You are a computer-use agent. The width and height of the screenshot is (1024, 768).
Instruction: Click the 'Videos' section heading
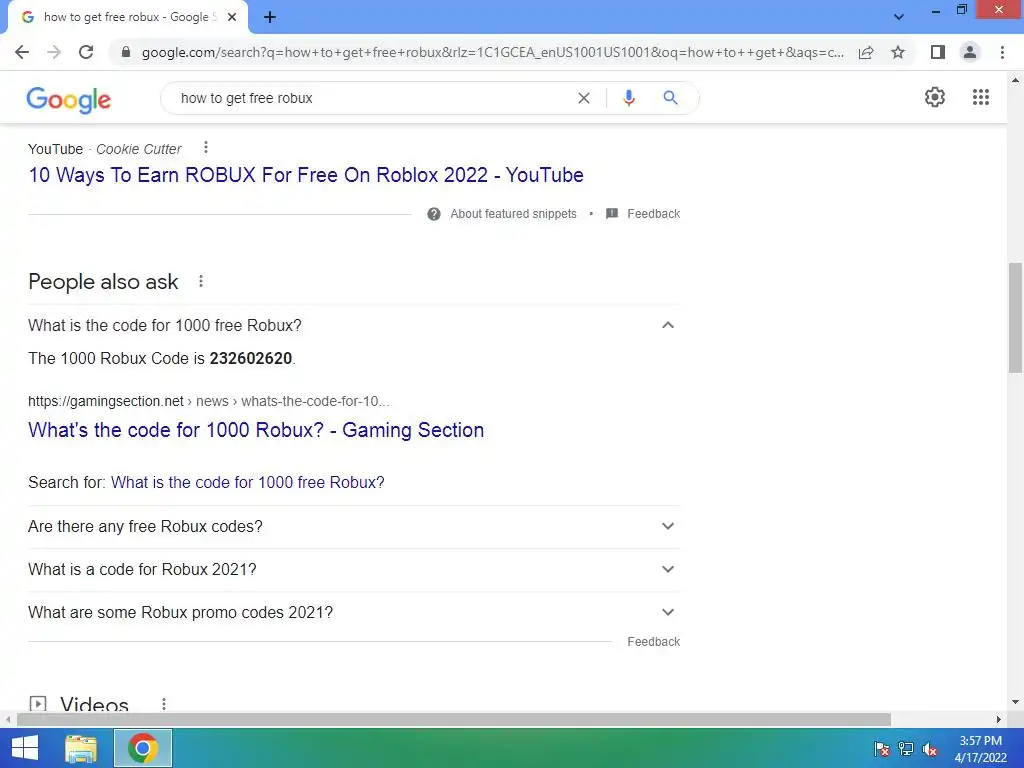(x=94, y=704)
